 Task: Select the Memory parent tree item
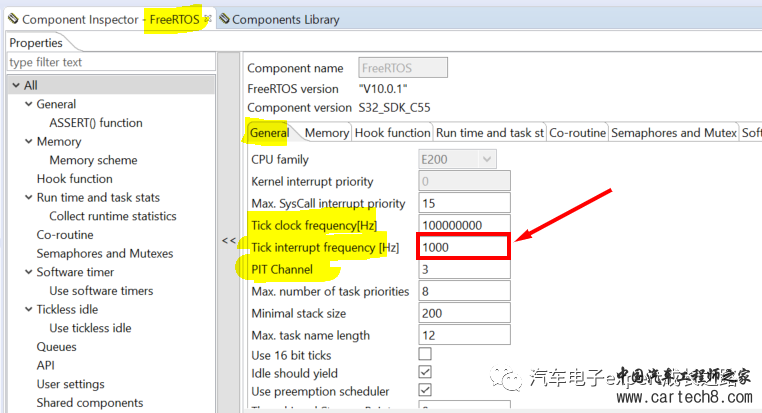pyautogui.click(x=59, y=141)
